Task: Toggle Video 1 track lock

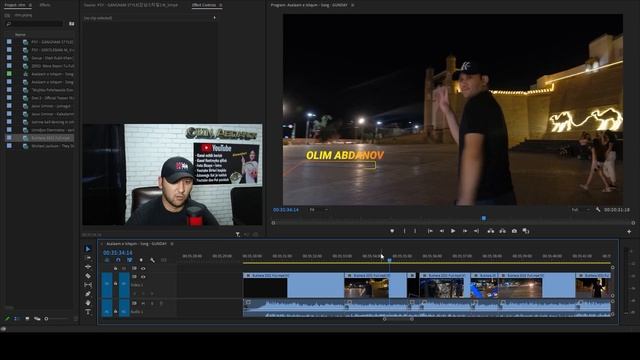Action: pyautogui.click(x=116, y=283)
